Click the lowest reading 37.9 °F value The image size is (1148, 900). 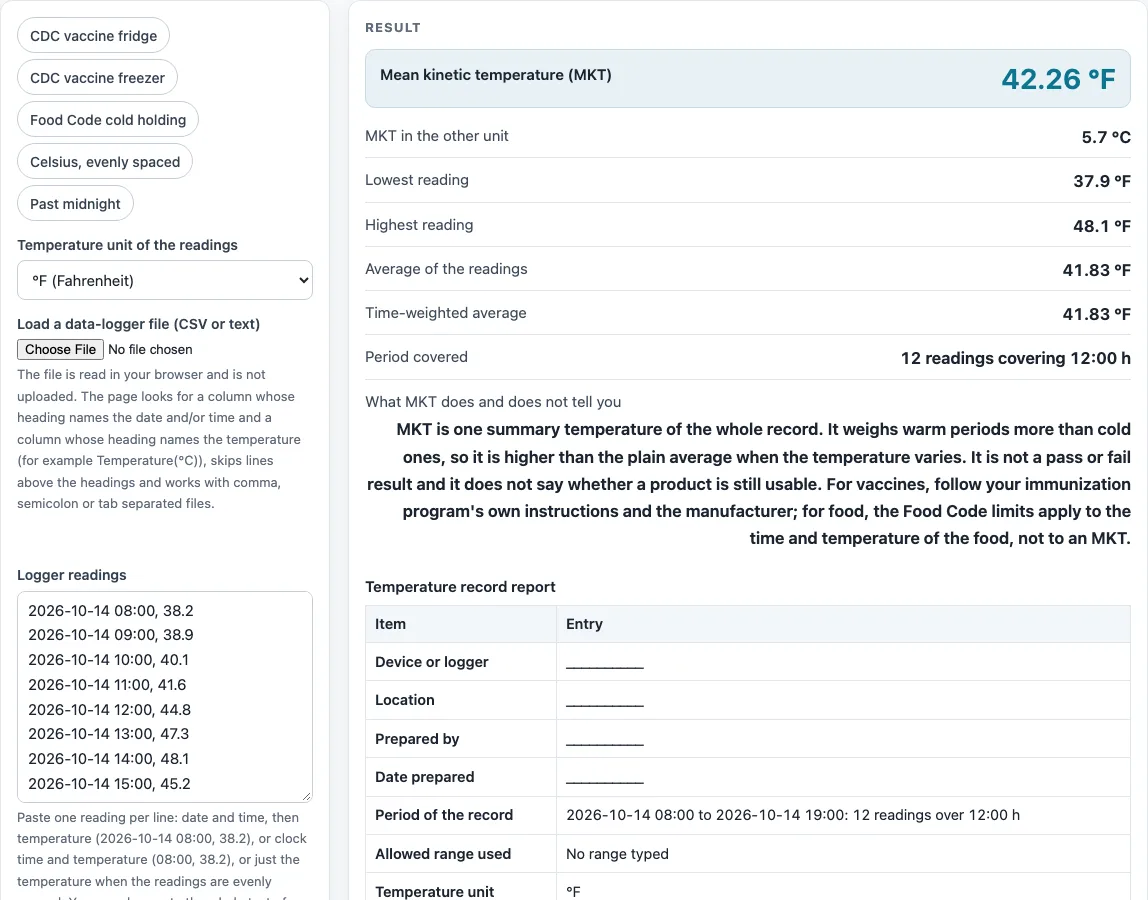(1101, 181)
